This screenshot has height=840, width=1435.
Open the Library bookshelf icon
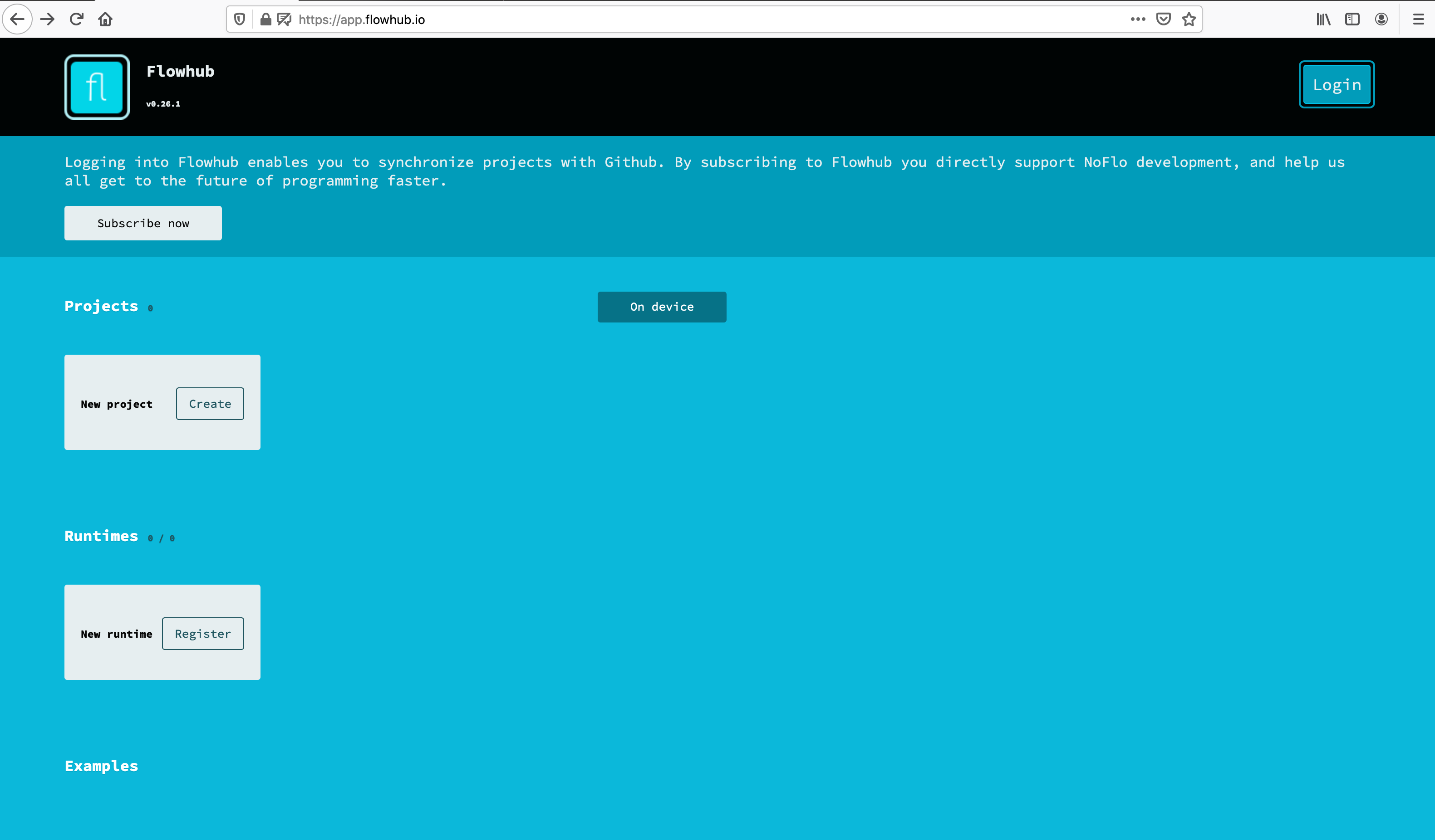tap(1323, 20)
